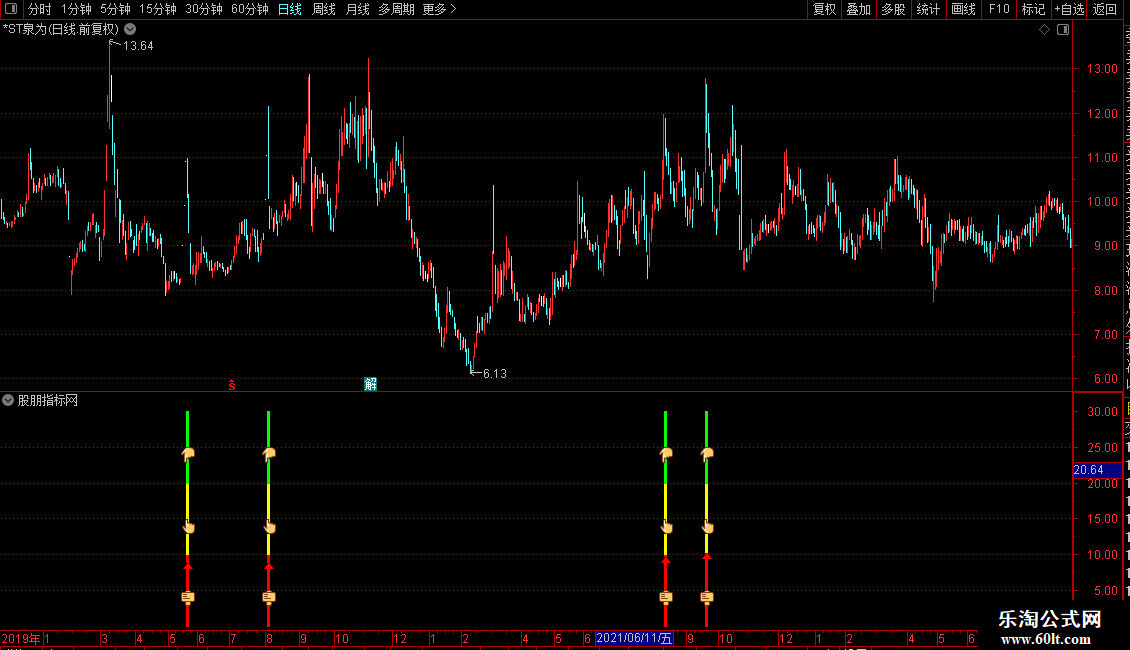Click upper hand icon on August 2019 signal
The height and width of the screenshot is (650, 1130).
(269, 453)
